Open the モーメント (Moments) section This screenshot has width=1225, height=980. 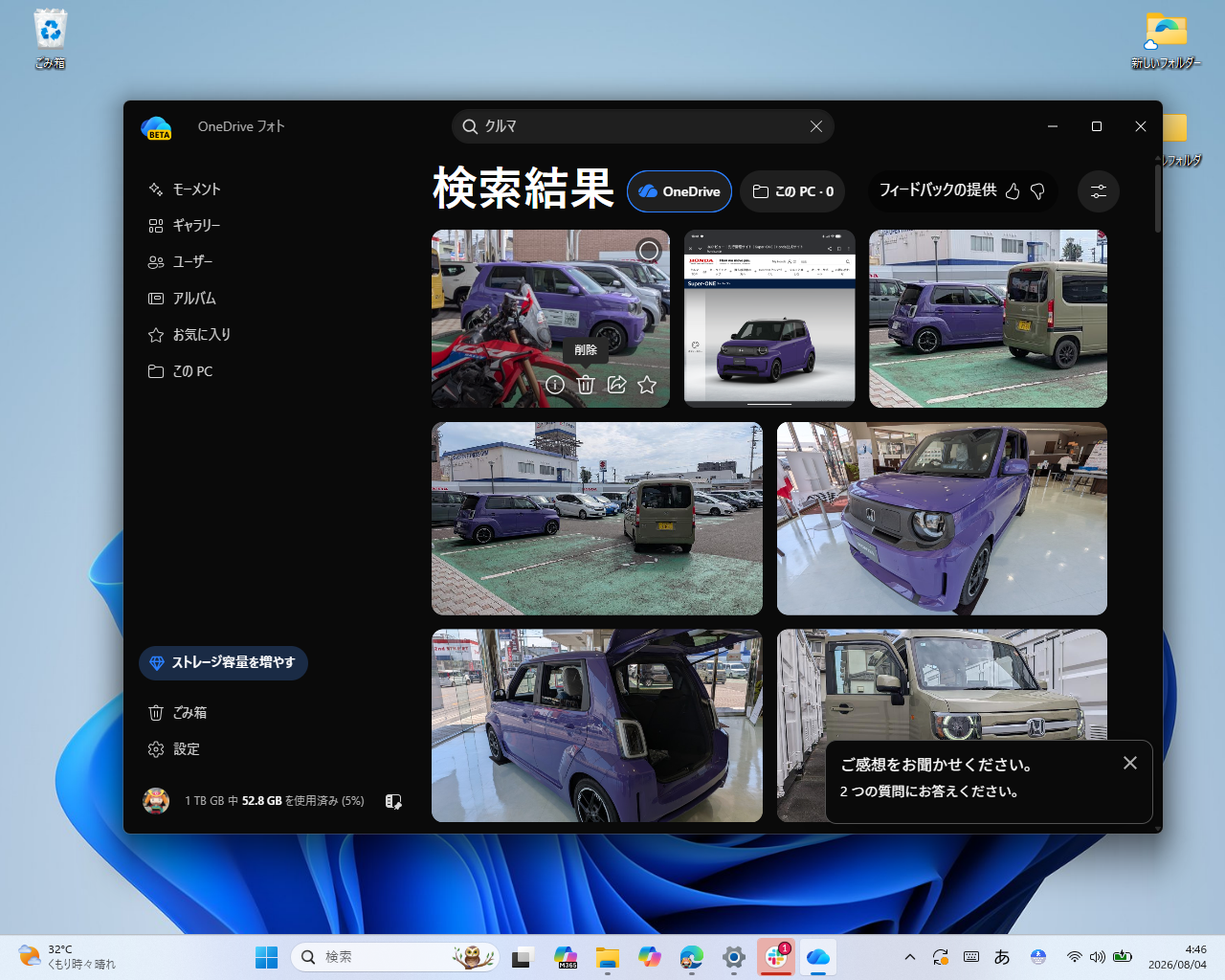(x=185, y=189)
